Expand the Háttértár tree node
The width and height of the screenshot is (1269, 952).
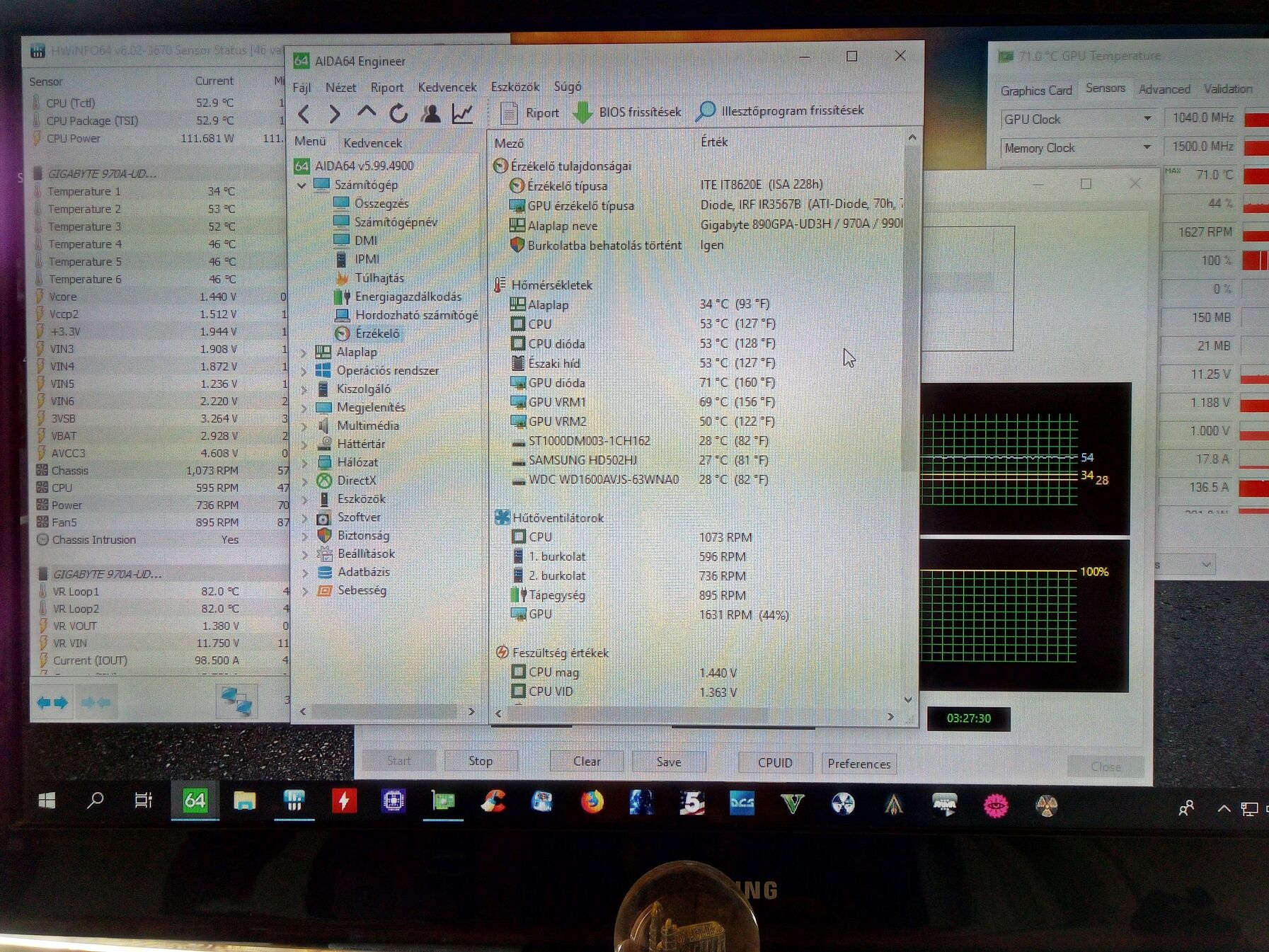(x=304, y=444)
